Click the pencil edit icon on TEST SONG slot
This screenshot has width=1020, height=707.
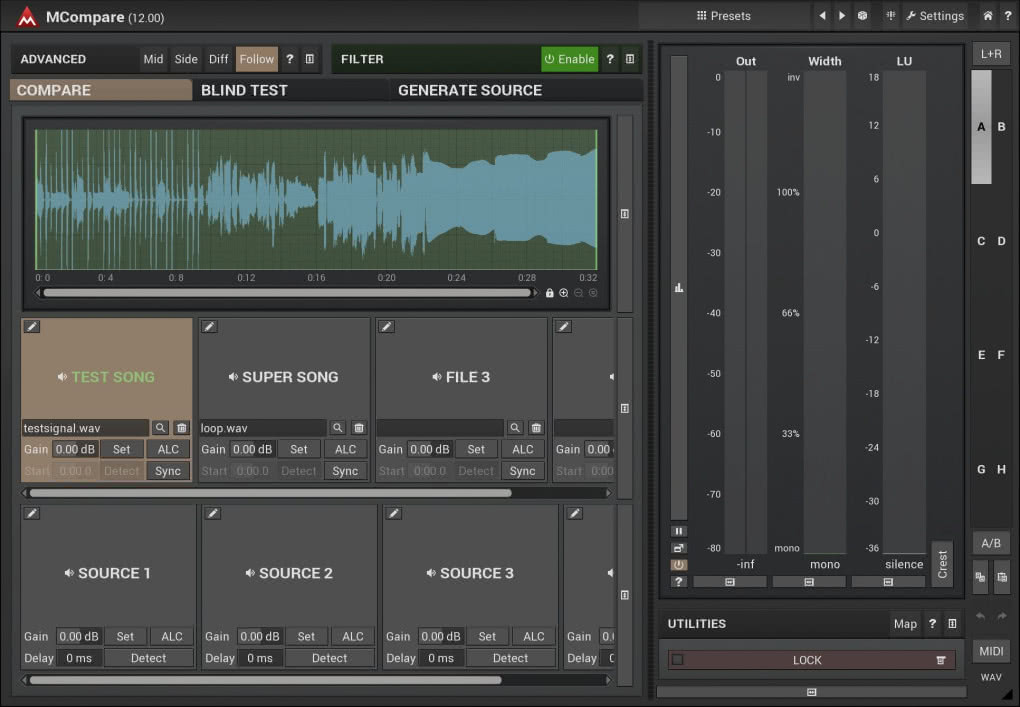click(x=32, y=327)
